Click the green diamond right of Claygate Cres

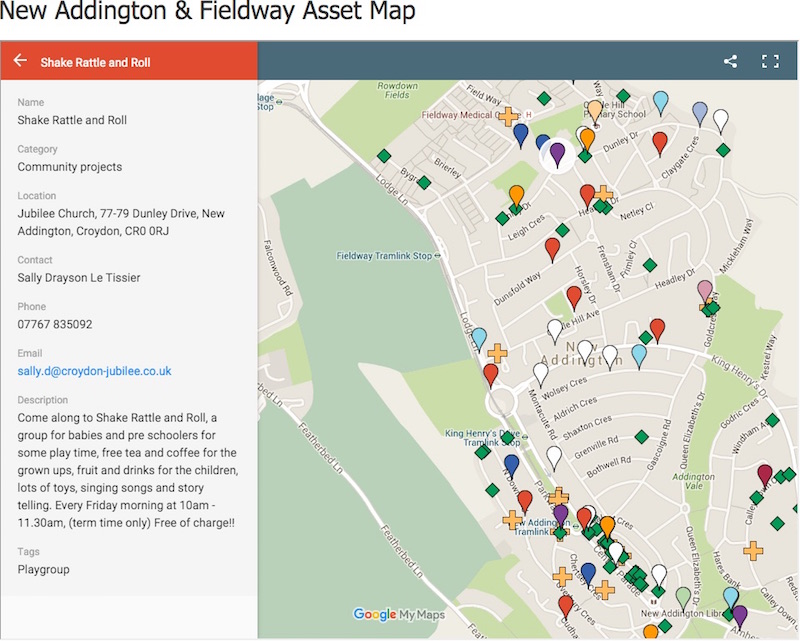(x=723, y=150)
